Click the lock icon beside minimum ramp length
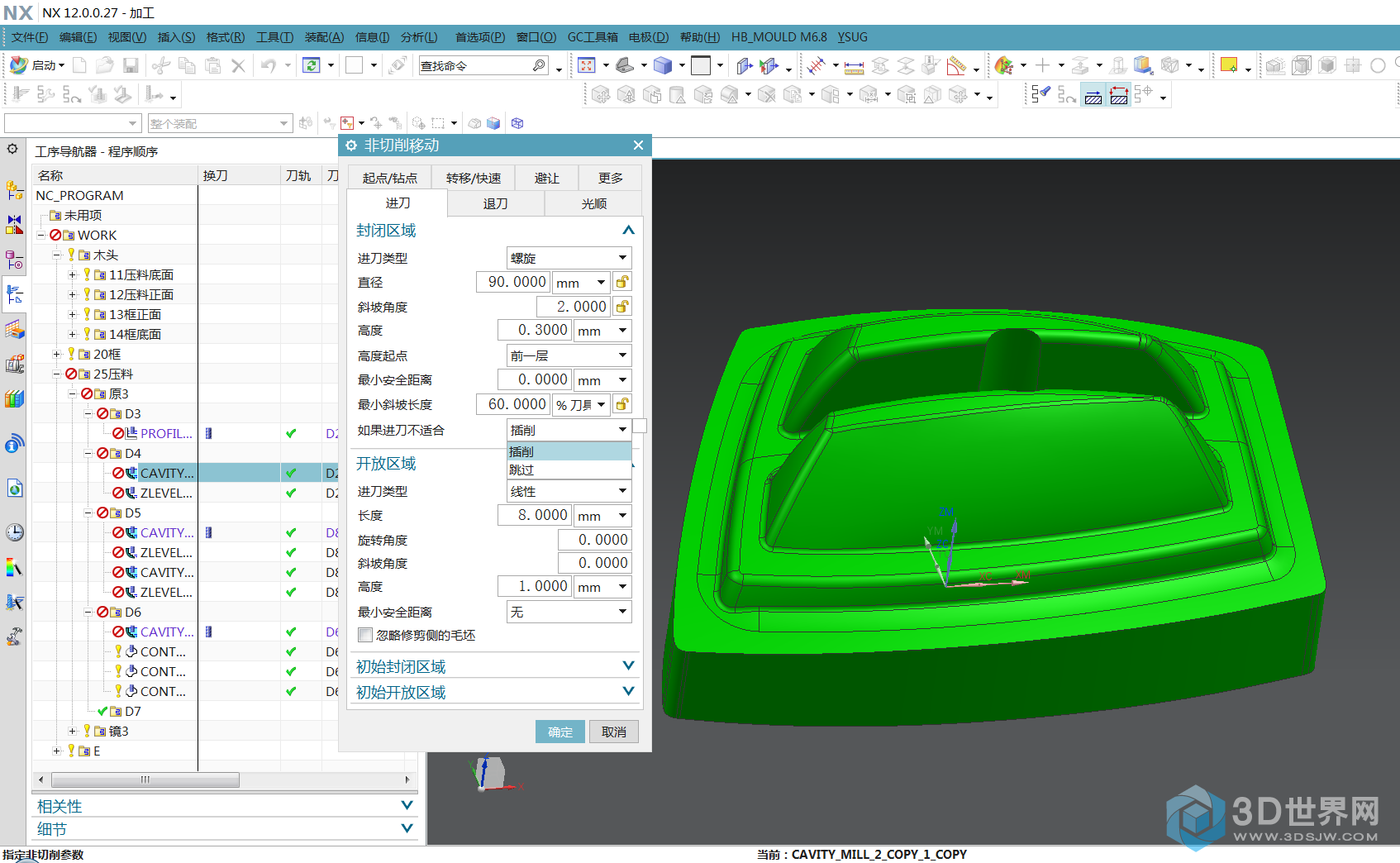Viewport: 1400px width, 863px height. (623, 404)
